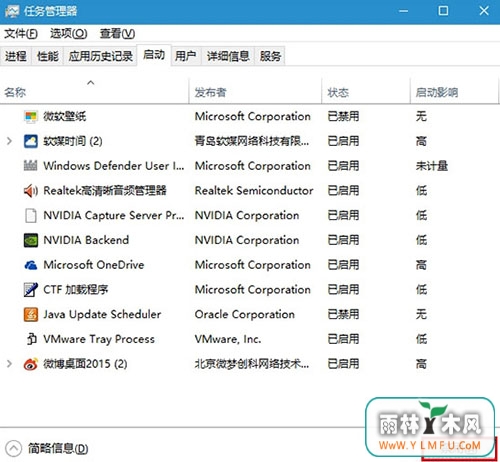Click the NVIDIA Backend green icon
Screen dimensions: 500x462
(x=31, y=240)
